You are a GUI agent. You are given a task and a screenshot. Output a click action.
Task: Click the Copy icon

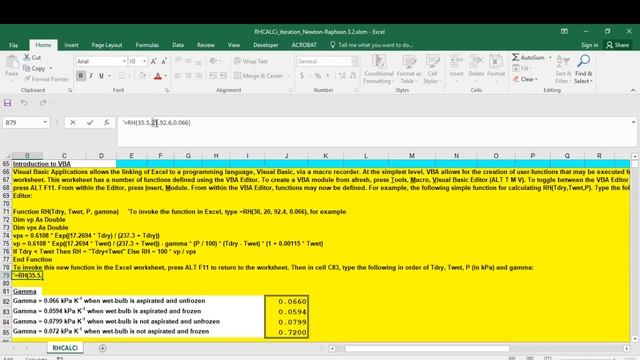pos(27,68)
